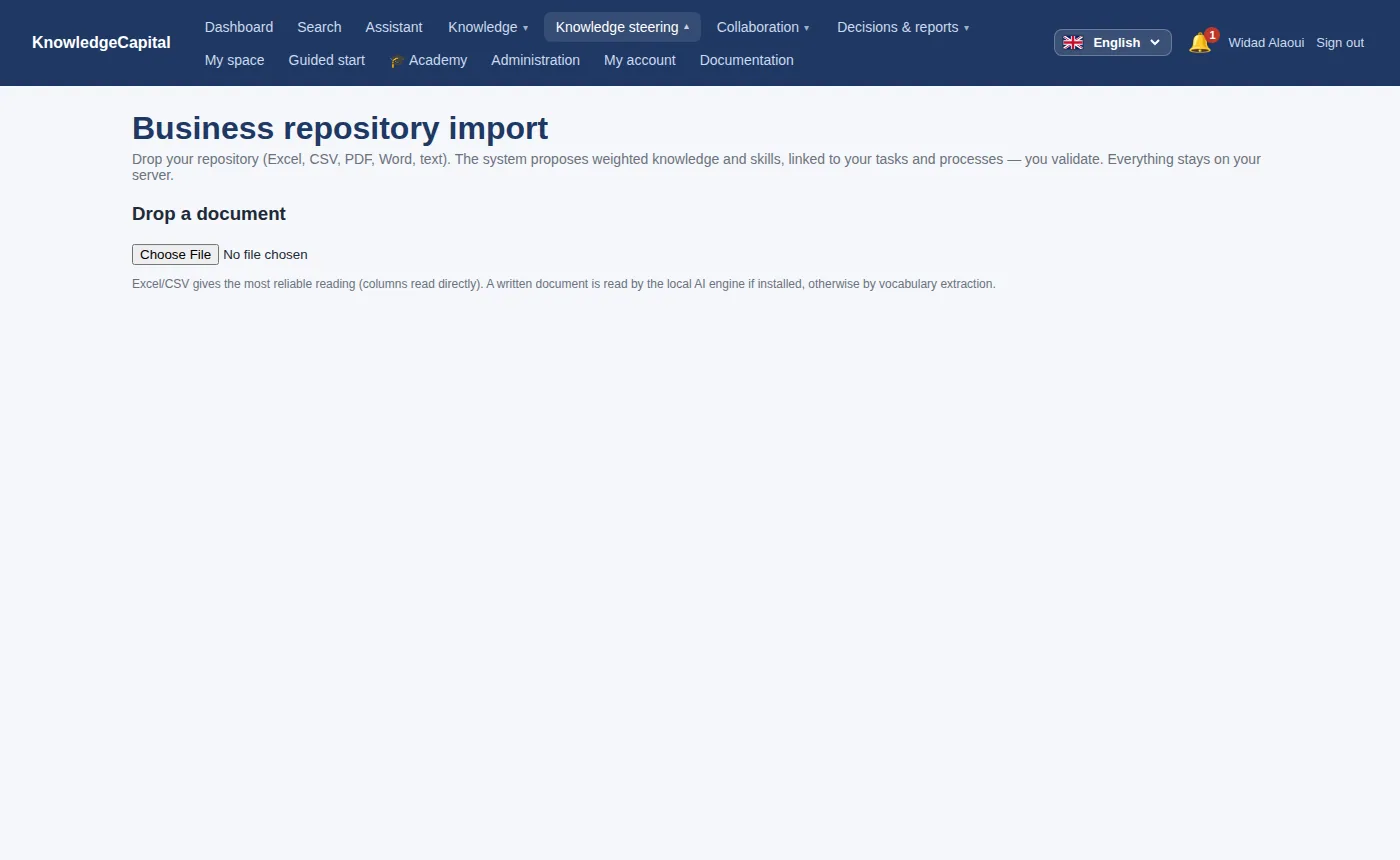Screen dimensions: 1400x860
Task: Click the Sign out link
Action: [x=1340, y=42]
